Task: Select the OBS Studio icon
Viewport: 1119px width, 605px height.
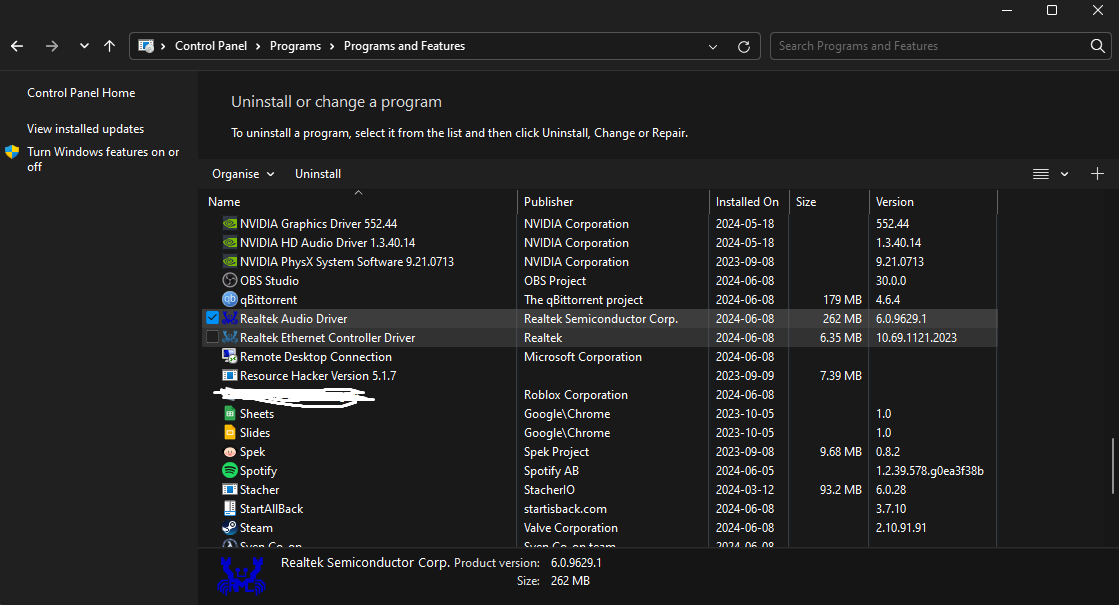Action: (x=229, y=281)
